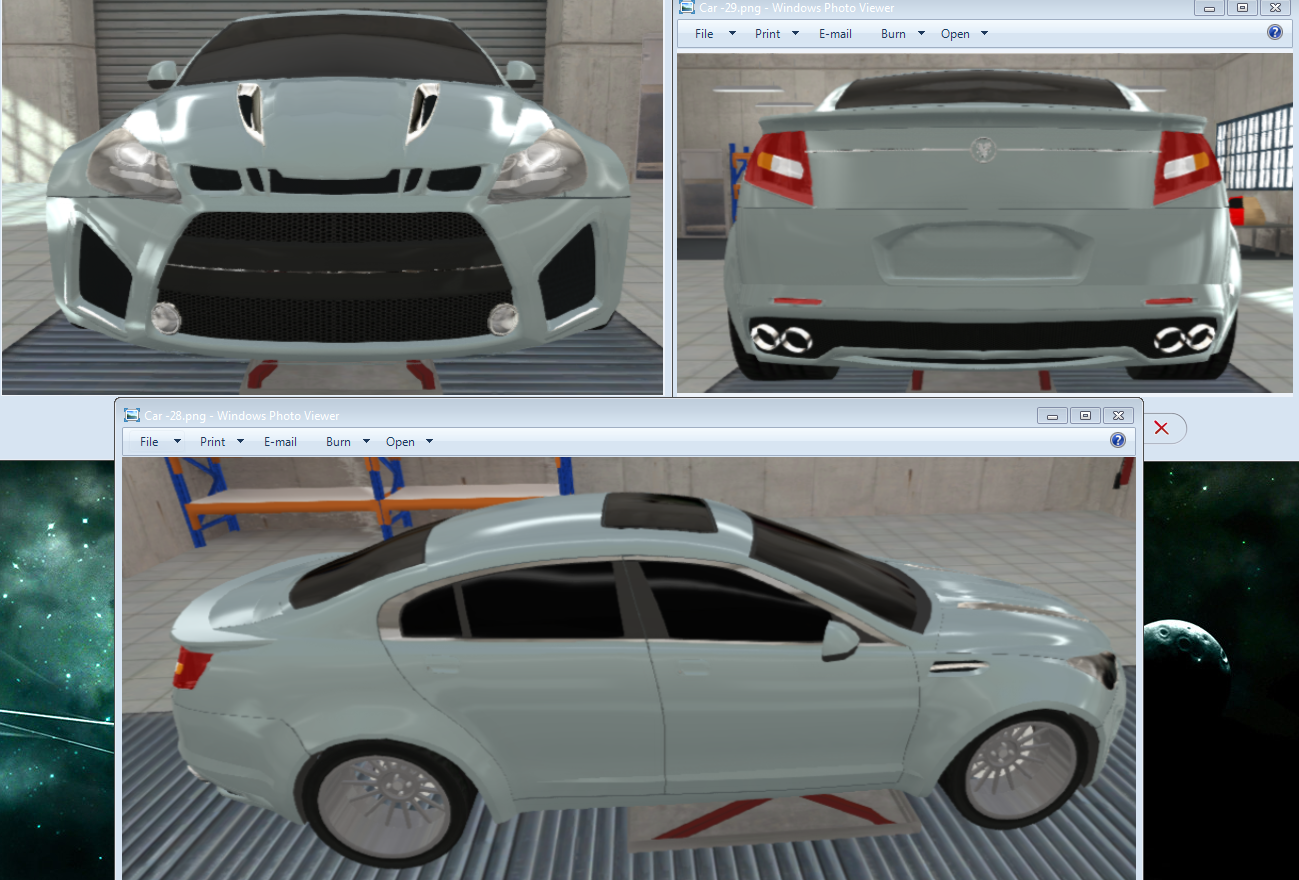The height and width of the screenshot is (880, 1299).
Task: Close the Car -28.png window
Action: tap(1118, 415)
